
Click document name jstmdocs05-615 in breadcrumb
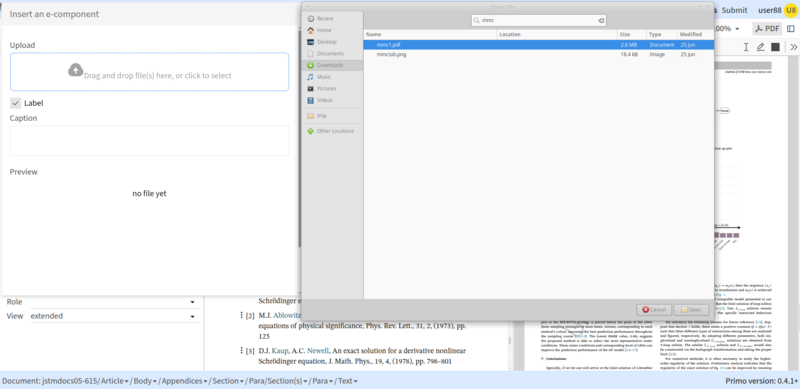click(69, 381)
